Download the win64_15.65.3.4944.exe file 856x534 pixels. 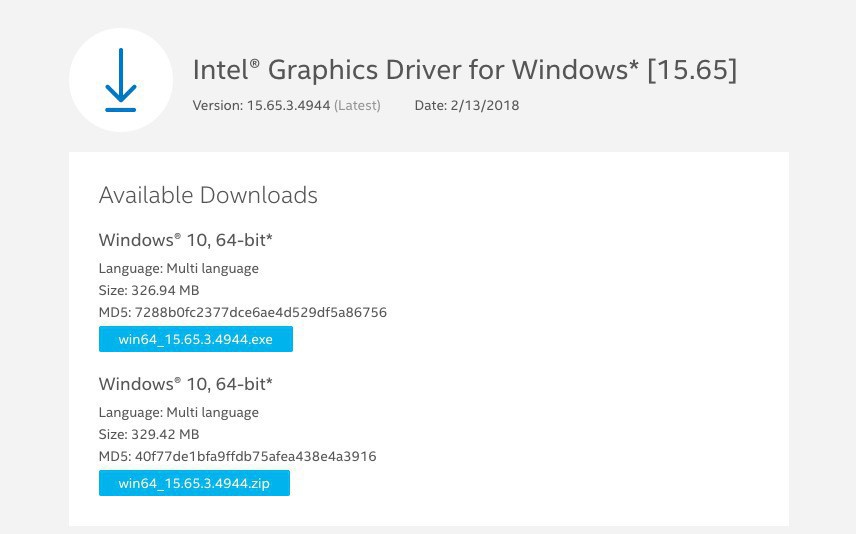[x=196, y=340]
